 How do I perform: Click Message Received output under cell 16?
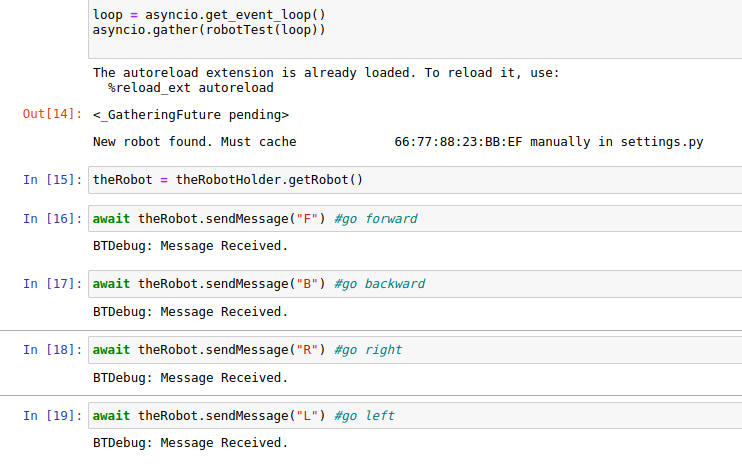tap(190, 246)
